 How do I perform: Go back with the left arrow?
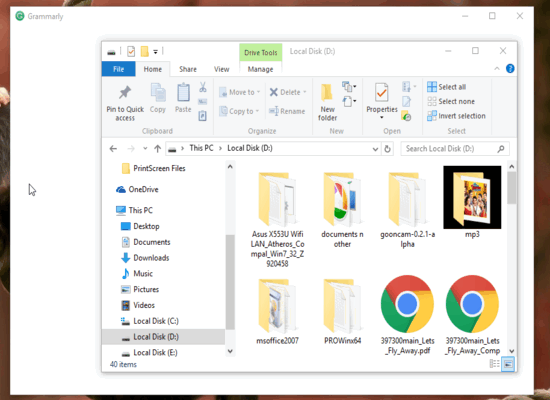point(113,149)
